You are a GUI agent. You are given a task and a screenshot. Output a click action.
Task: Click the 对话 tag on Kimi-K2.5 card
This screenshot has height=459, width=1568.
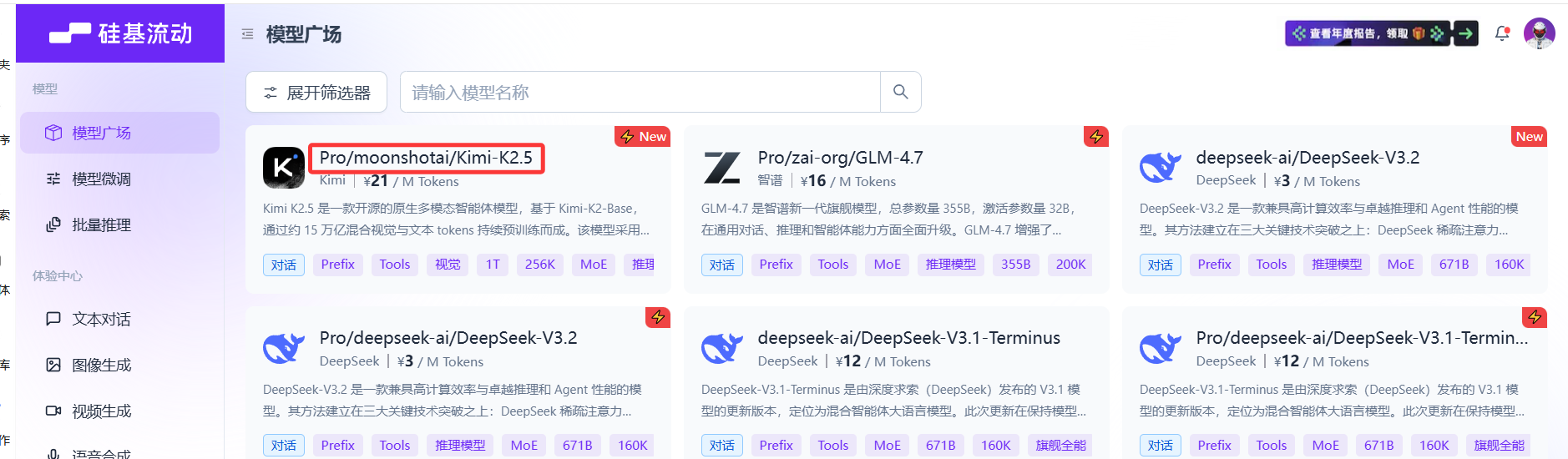[x=284, y=265]
